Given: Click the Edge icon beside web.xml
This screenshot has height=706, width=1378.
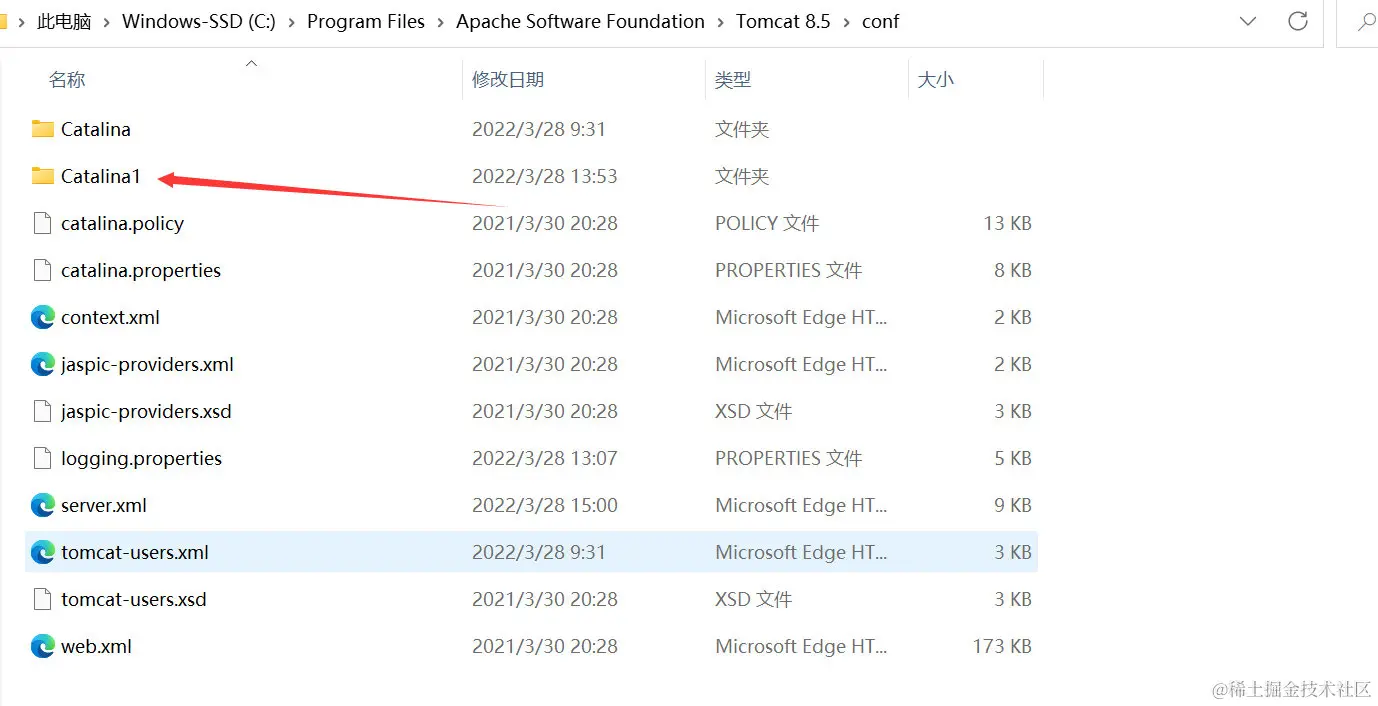Looking at the screenshot, I should coord(42,646).
